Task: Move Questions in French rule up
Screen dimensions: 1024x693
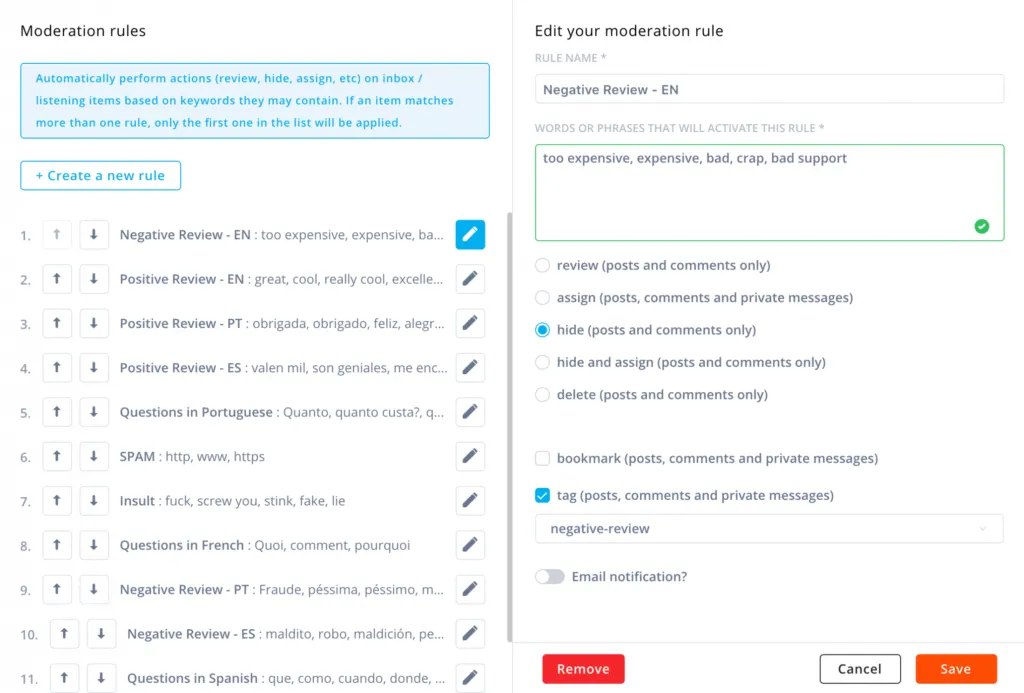Action: point(57,546)
